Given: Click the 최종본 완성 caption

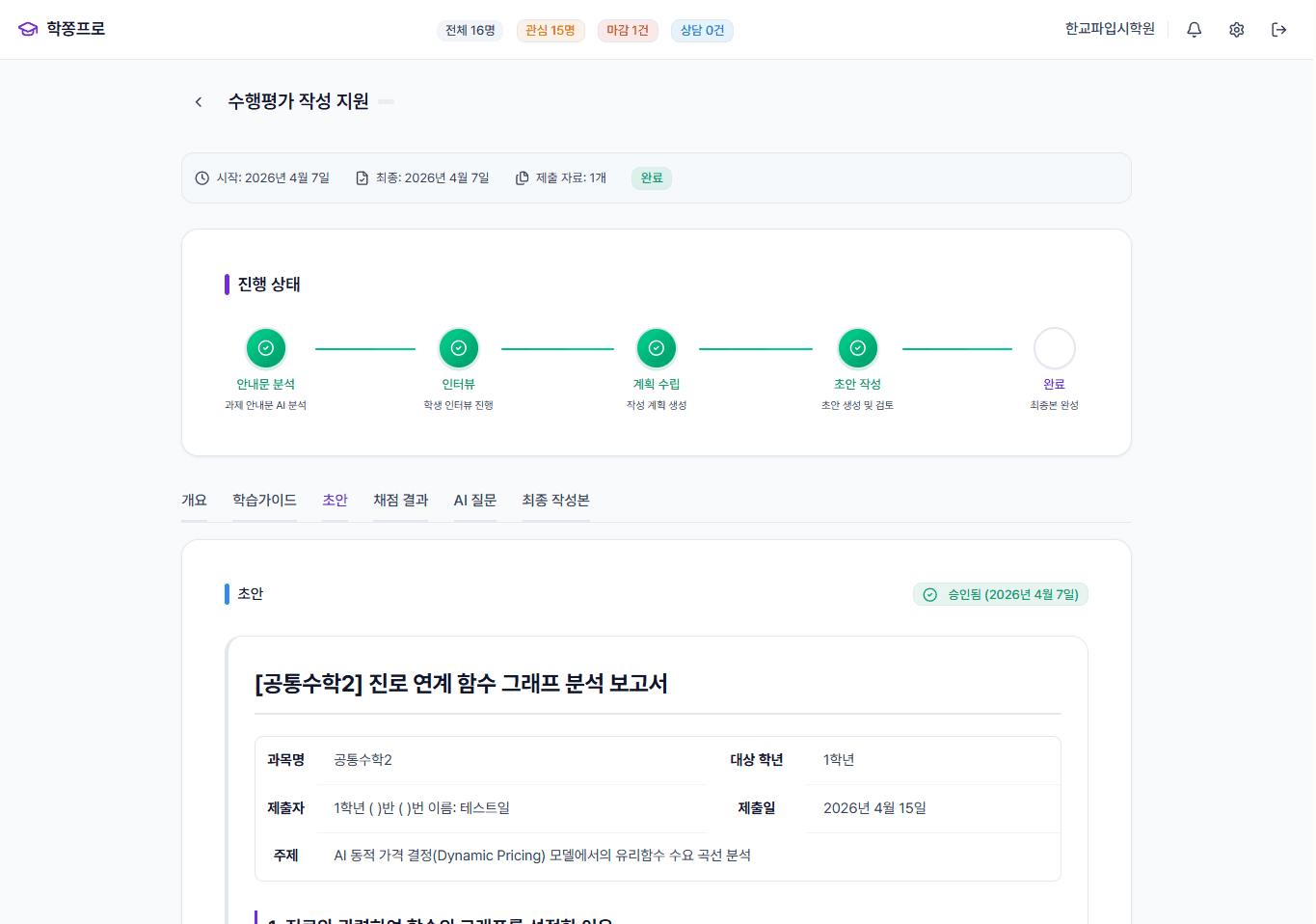Looking at the screenshot, I should click(x=1055, y=406).
